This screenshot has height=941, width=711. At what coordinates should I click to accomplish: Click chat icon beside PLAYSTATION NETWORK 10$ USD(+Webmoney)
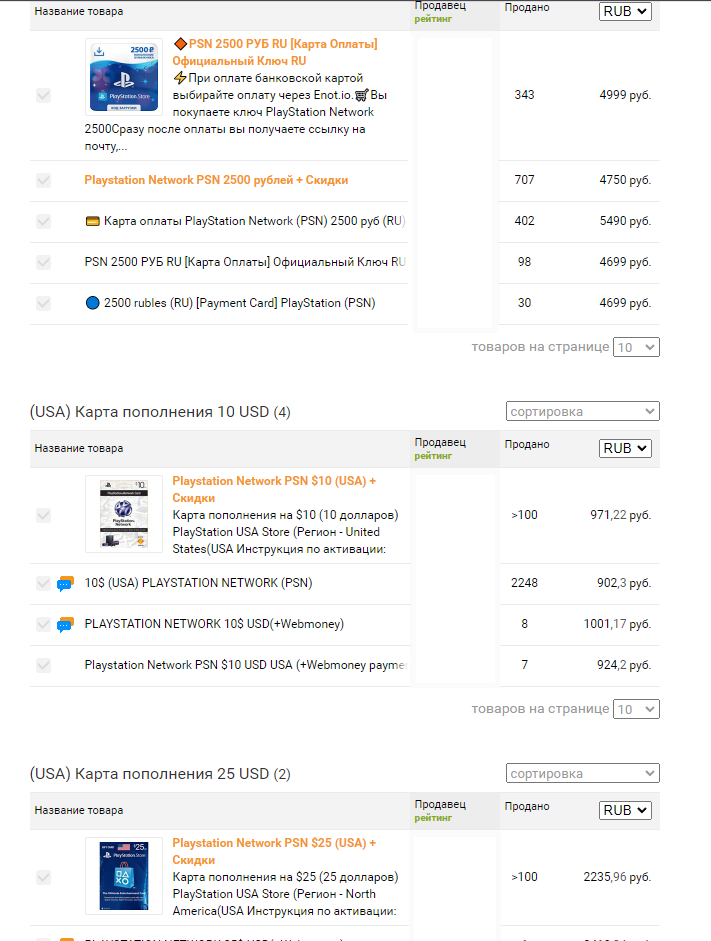coord(66,625)
